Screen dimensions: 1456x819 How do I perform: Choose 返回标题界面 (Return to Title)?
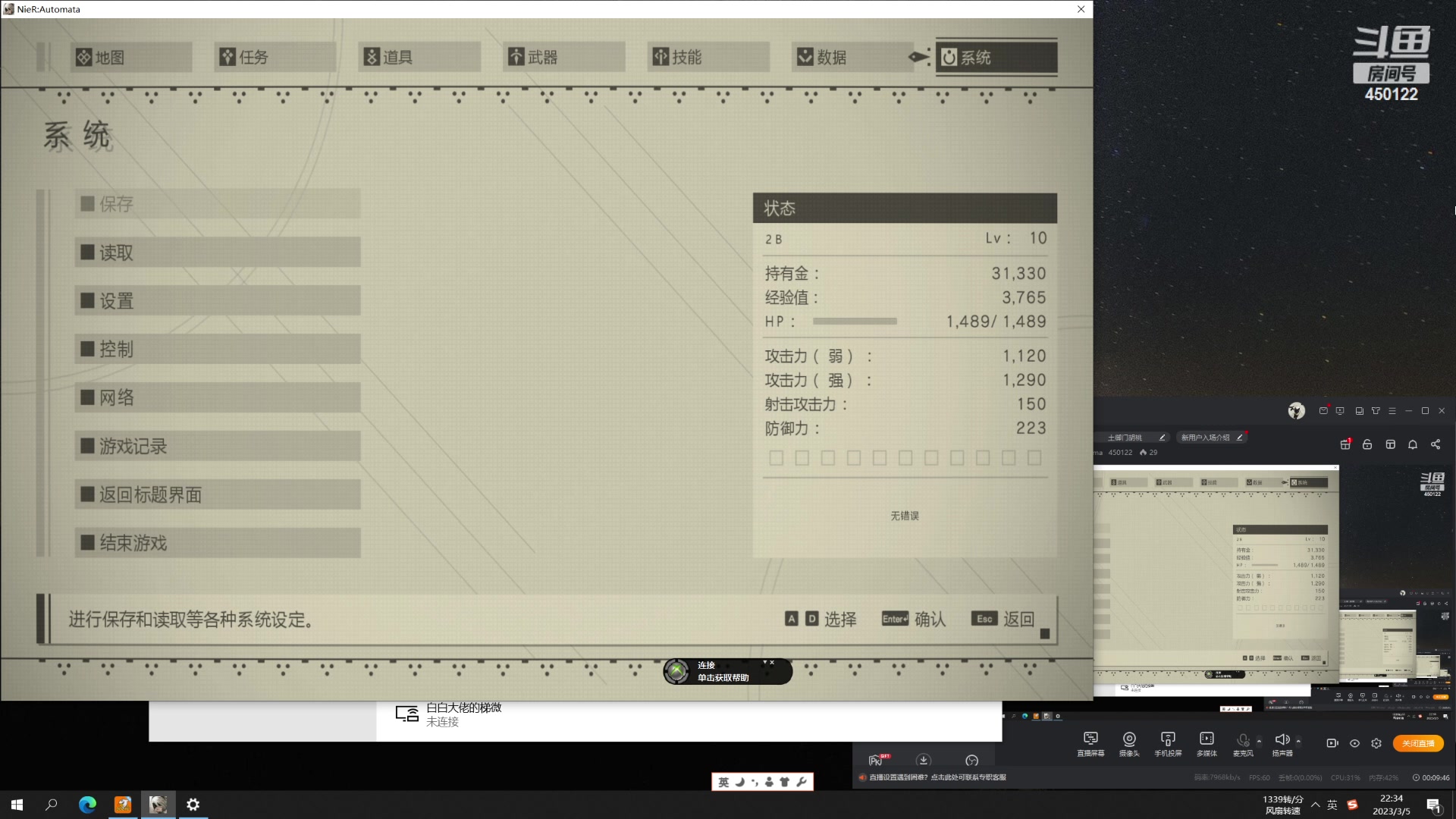click(218, 494)
